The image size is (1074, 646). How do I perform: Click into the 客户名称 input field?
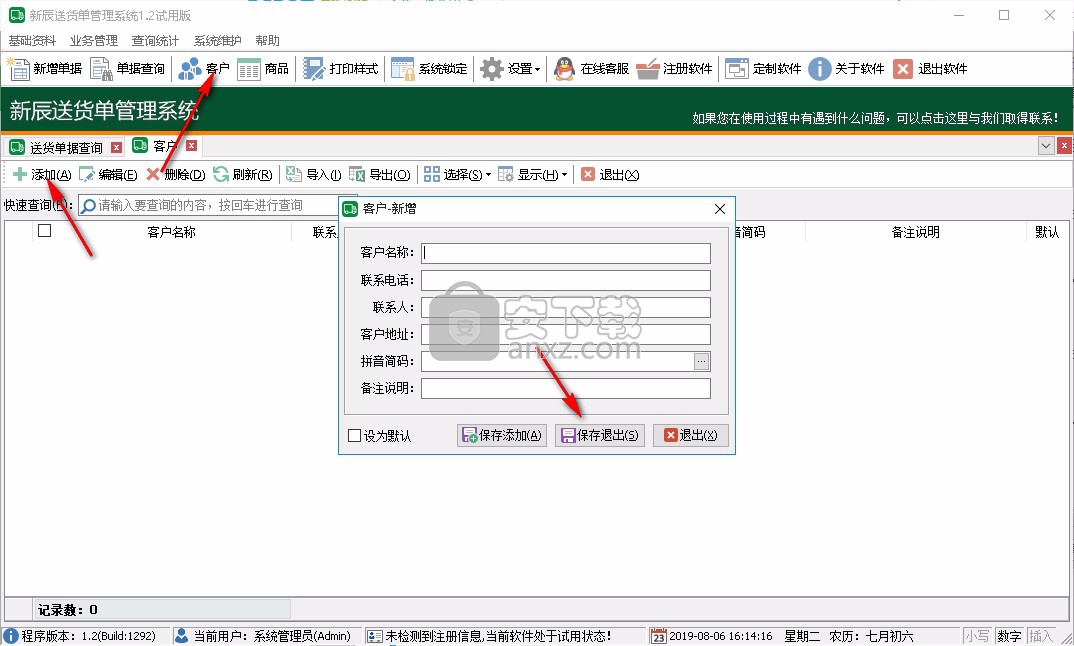pos(566,253)
